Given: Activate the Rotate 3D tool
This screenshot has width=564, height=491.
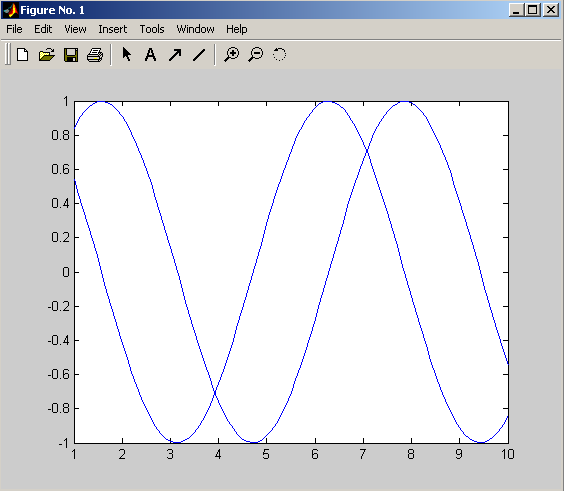Looking at the screenshot, I should click(x=279, y=55).
